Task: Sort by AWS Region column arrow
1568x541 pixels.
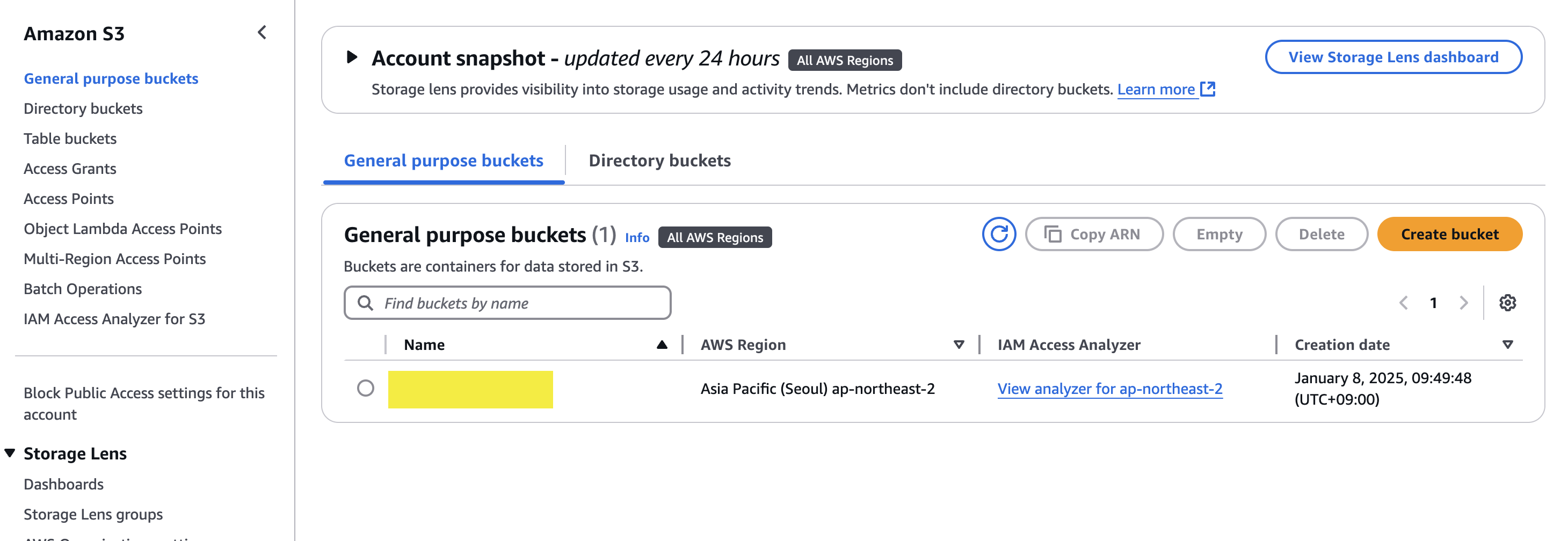Action: [x=959, y=345]
